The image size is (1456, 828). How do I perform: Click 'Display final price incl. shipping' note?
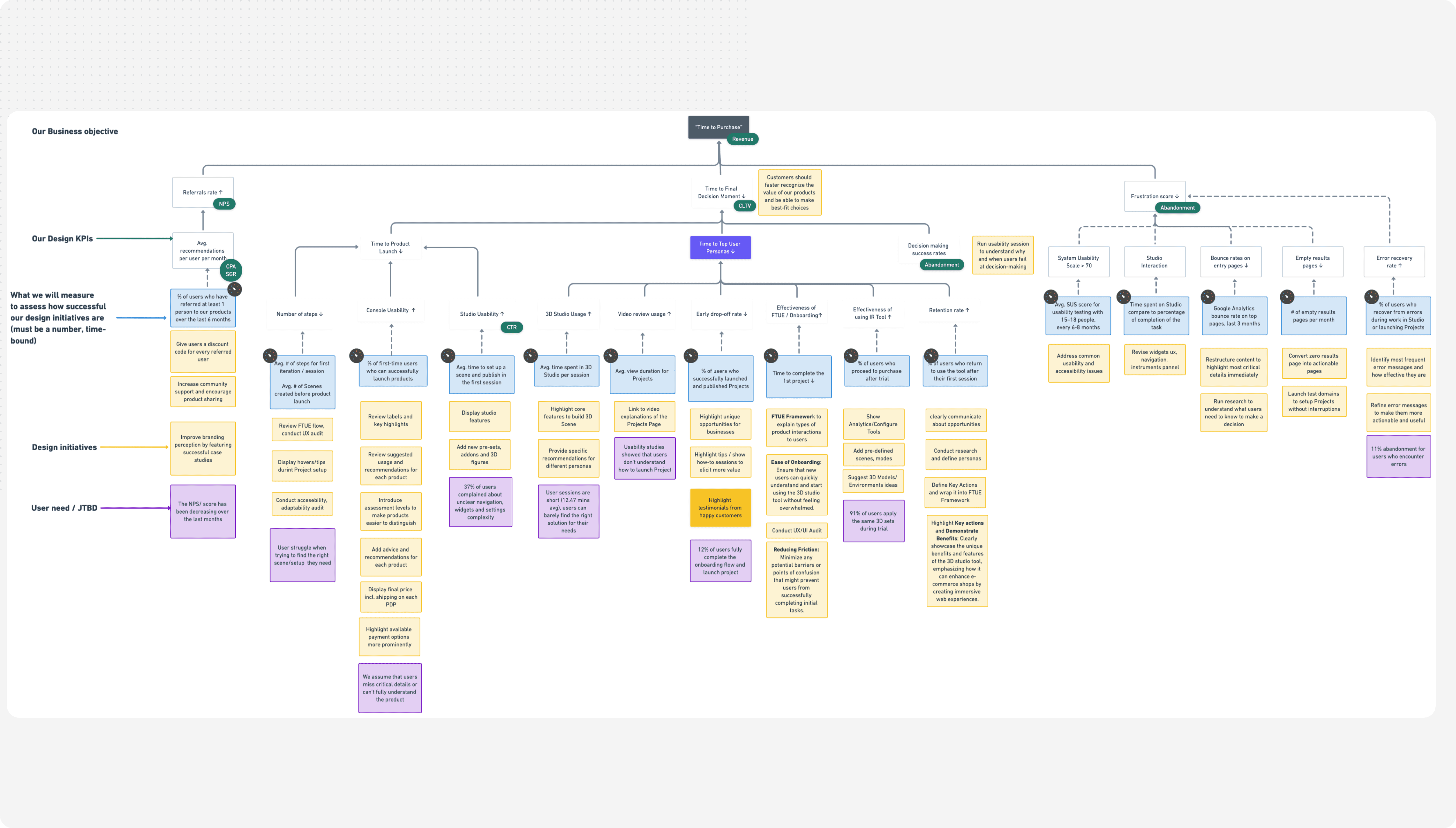[391, 597]
